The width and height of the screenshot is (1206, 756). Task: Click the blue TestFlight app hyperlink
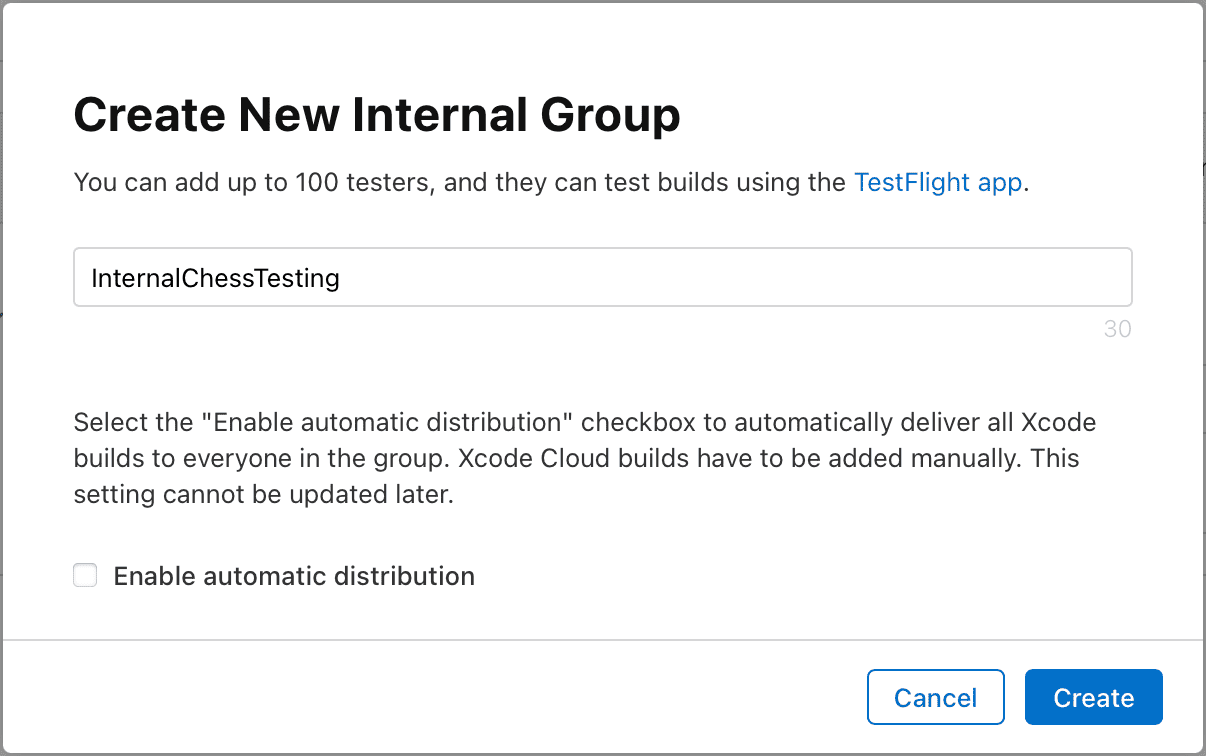point(936,182)
